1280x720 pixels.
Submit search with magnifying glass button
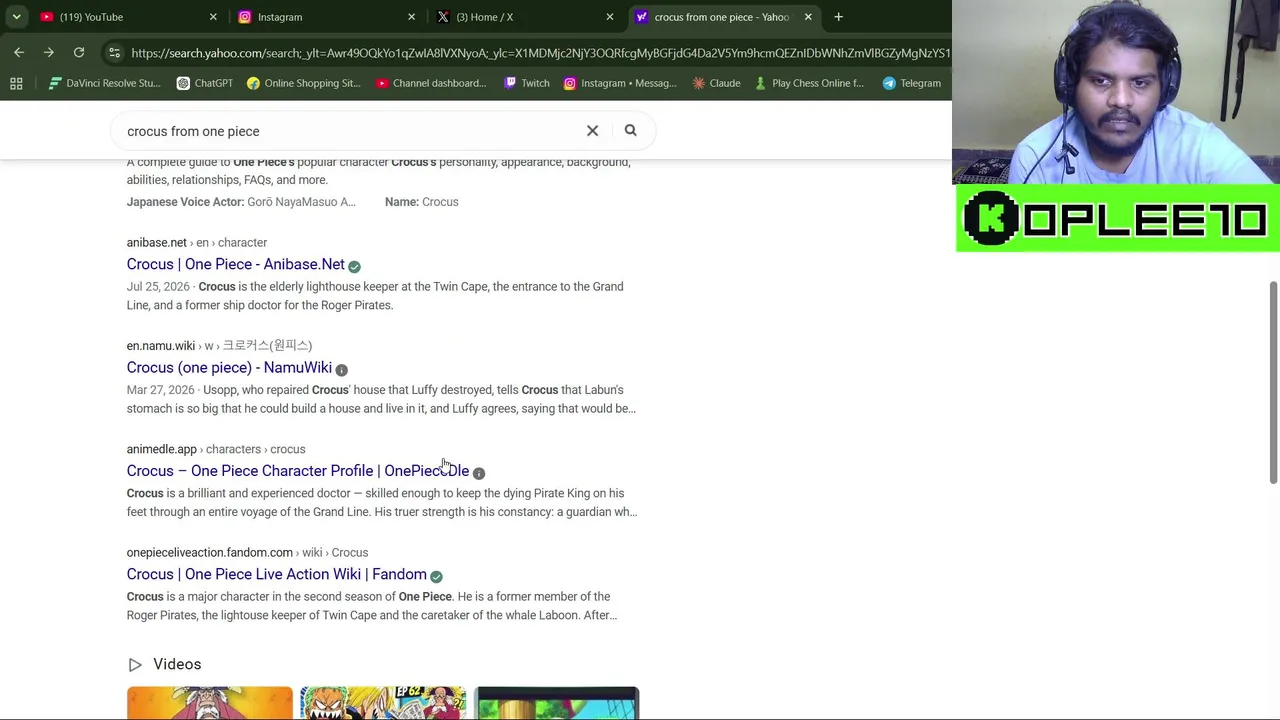click(630, 130)
